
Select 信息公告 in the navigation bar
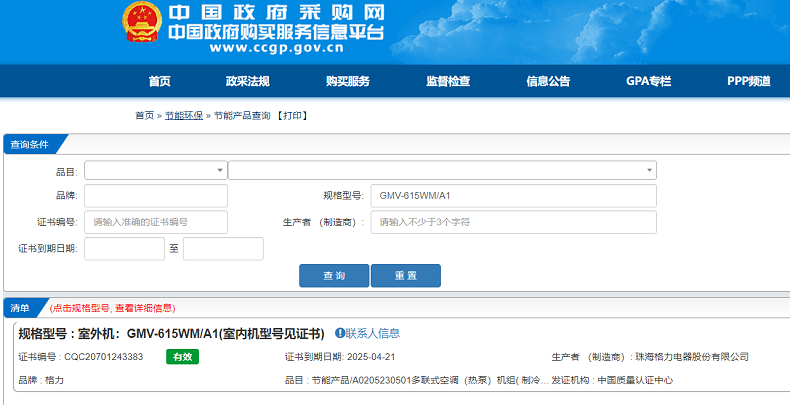(548, 81)
